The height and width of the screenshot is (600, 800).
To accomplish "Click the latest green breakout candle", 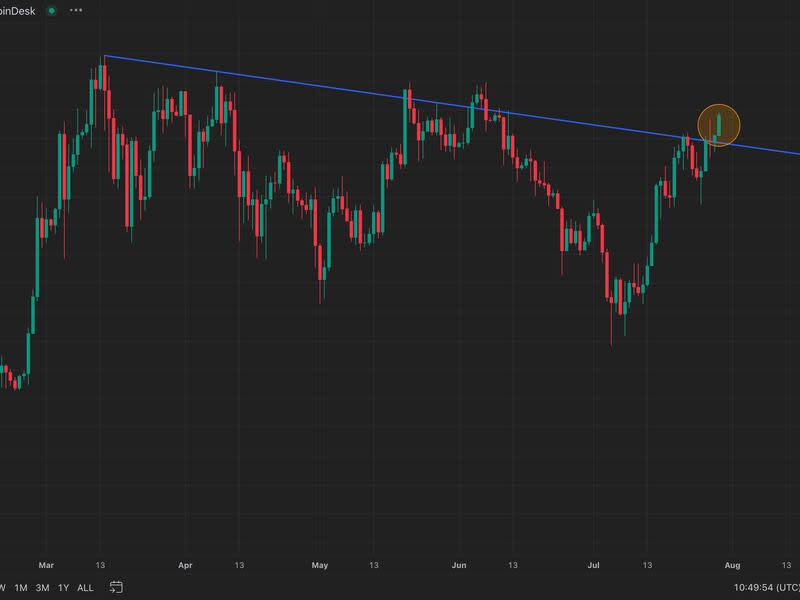I will coord(719,125).
